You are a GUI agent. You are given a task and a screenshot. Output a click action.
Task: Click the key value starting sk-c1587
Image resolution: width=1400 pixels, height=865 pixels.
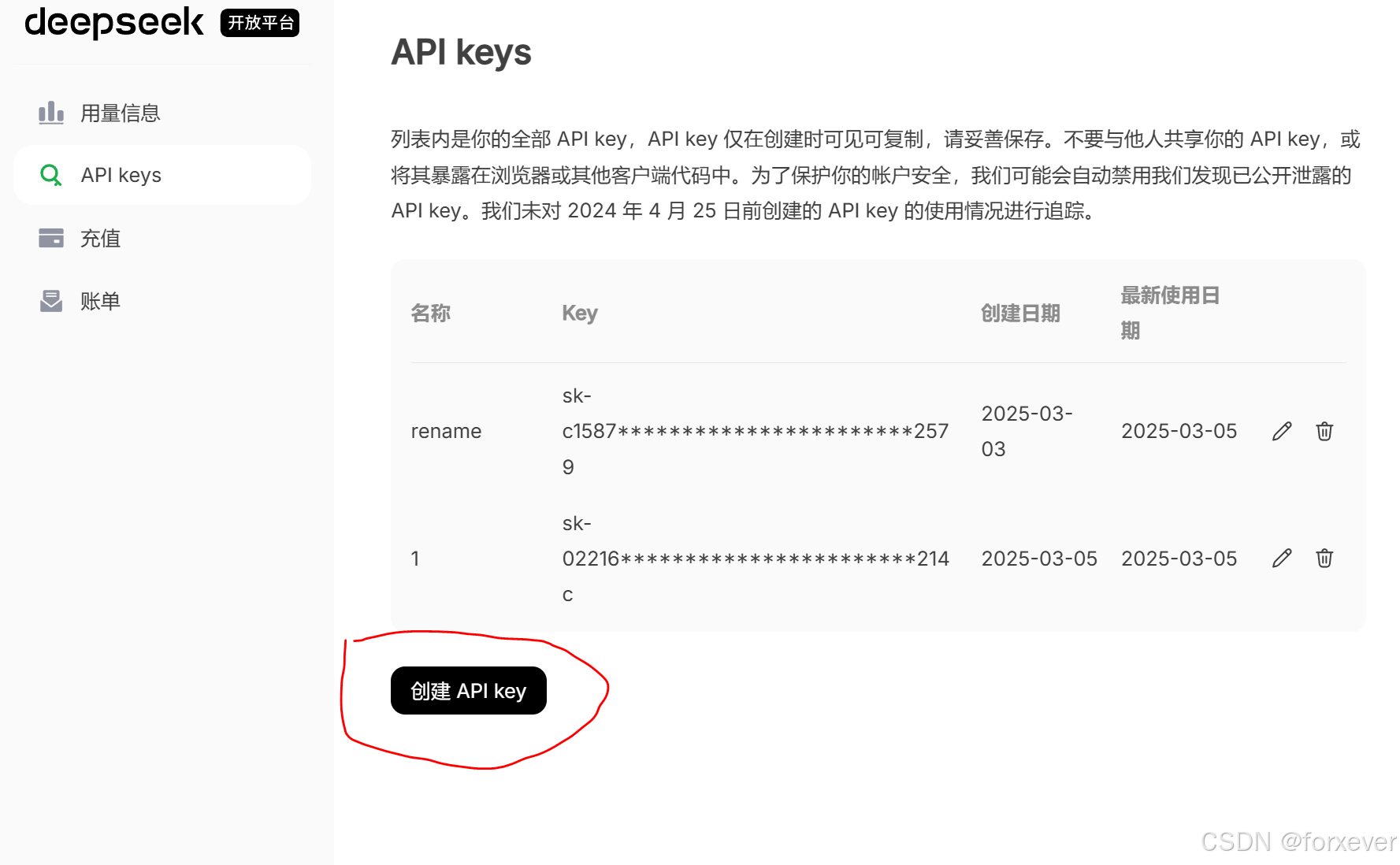pyautogui.click(x=756, y=431)
